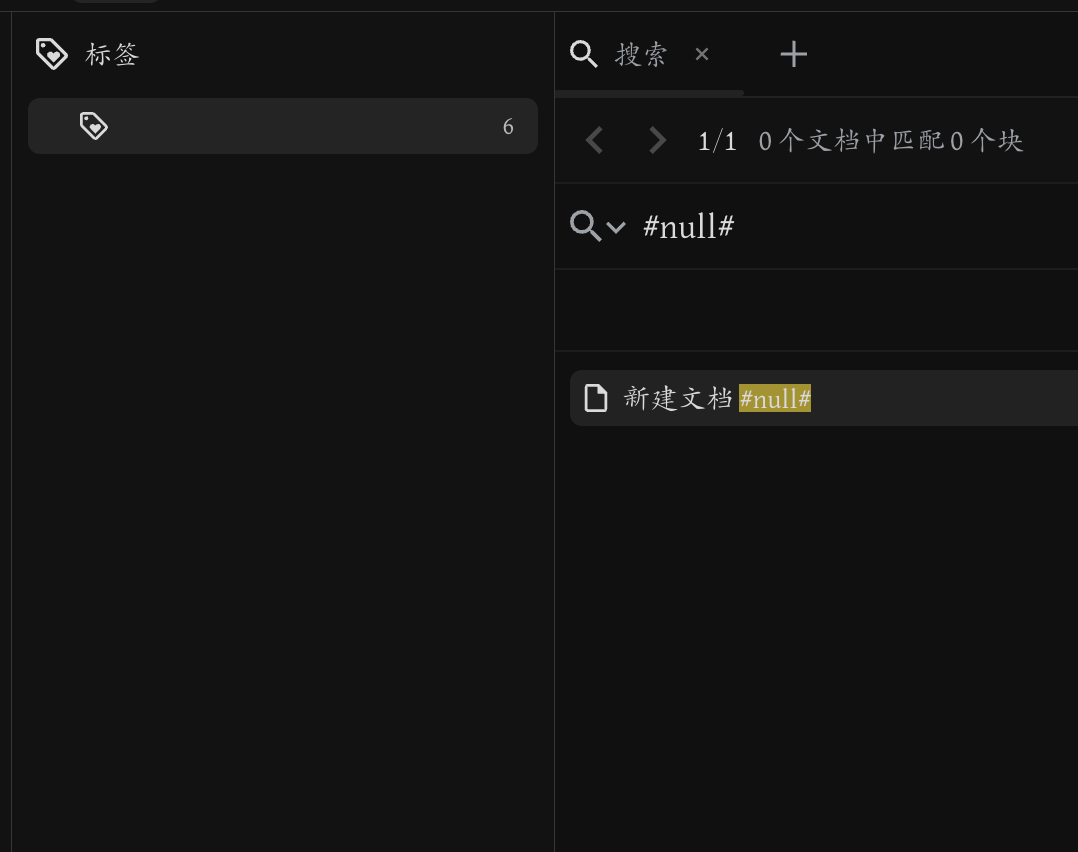Close the 搜索 tab with the x
The height and width of the screenshot is (852, 1078).
(x=702, y=54)
